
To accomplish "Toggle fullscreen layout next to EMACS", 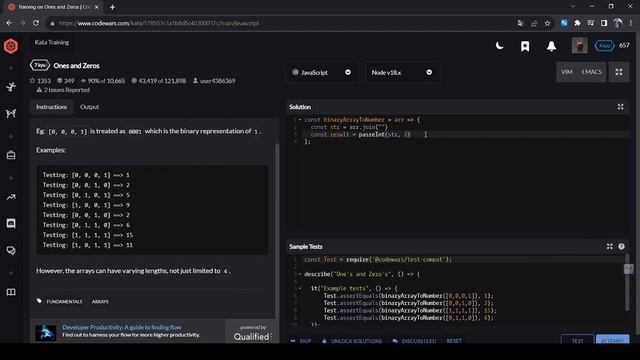I will tap(619, 72).
